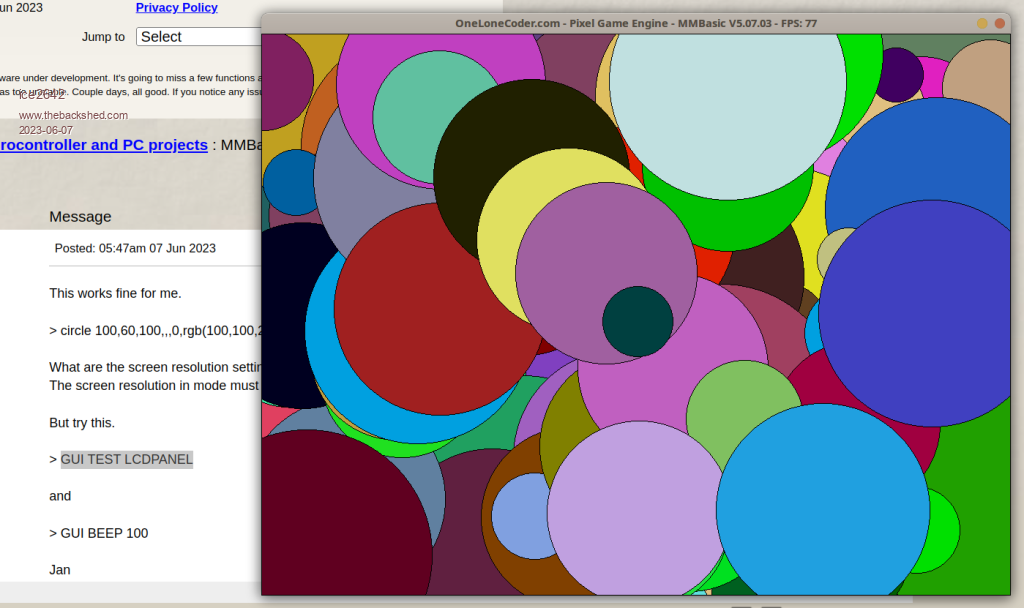
Task: Click the GUI BEEP 100 command text
Action: (x=104, y=533)
